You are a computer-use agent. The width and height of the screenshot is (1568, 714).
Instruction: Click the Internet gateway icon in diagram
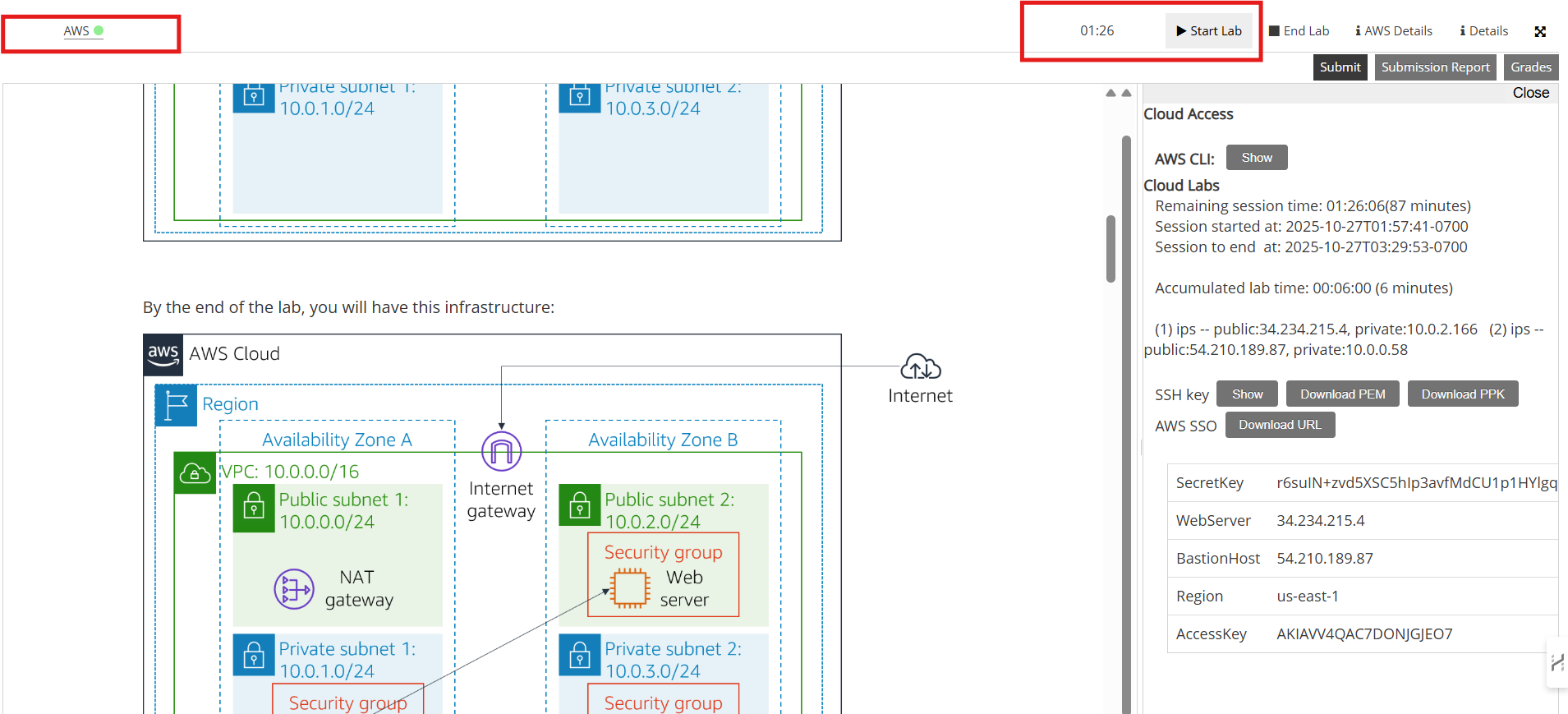pos(501,451)
